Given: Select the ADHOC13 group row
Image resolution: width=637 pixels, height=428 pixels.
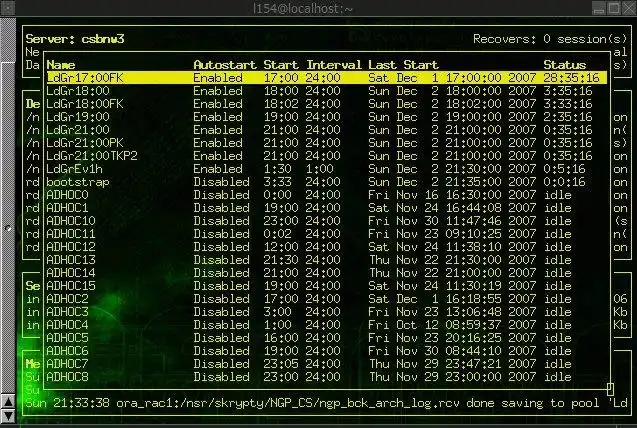Looking at the screenshot, I should click(327, 259).
